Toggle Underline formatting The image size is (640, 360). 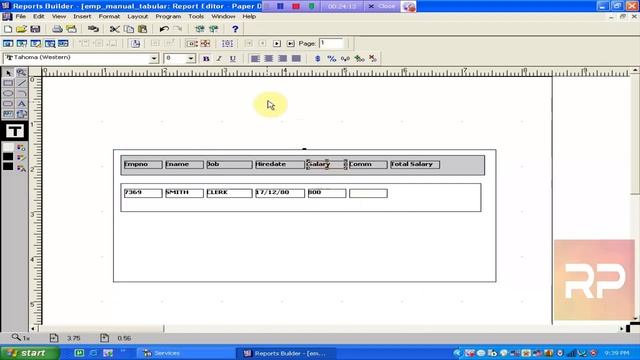(x=233, y=58)
